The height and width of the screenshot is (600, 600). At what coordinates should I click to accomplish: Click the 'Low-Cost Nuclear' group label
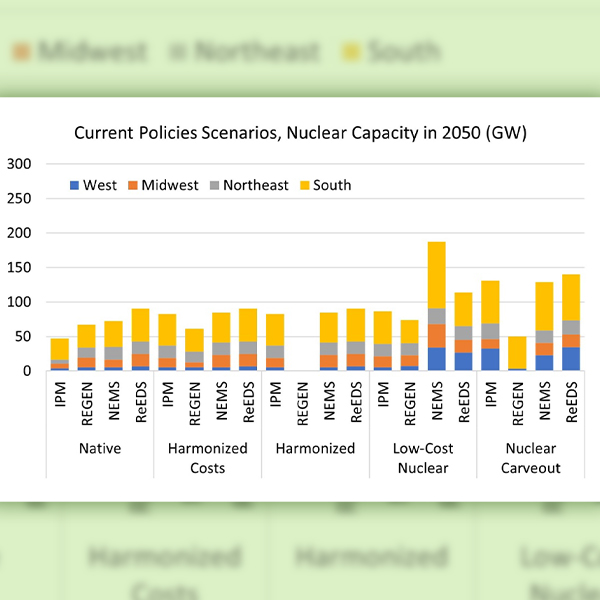pyautogui.click(x=422, y=457)
